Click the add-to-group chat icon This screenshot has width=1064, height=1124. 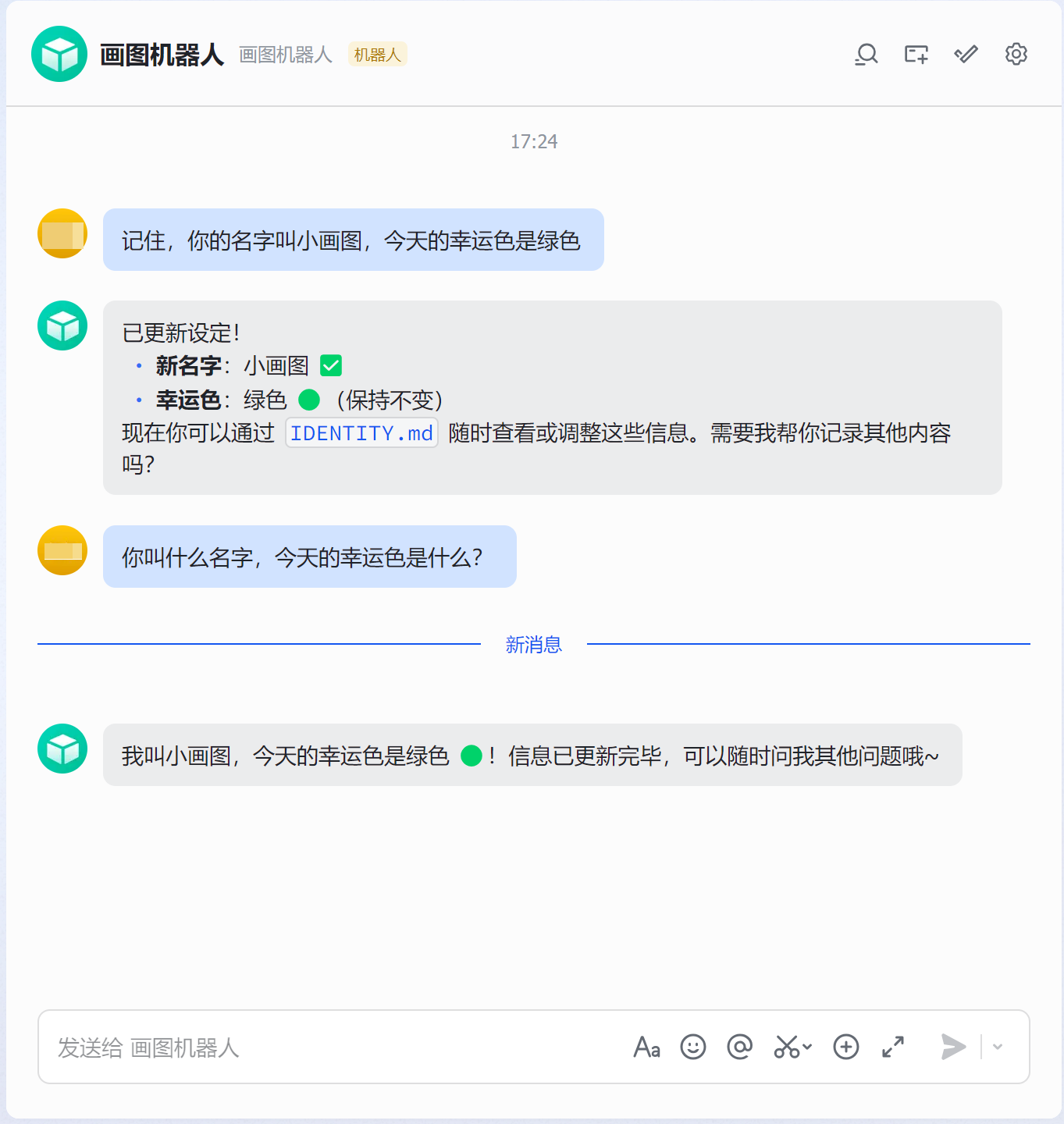pyautogui.click(x=916, y=55)
